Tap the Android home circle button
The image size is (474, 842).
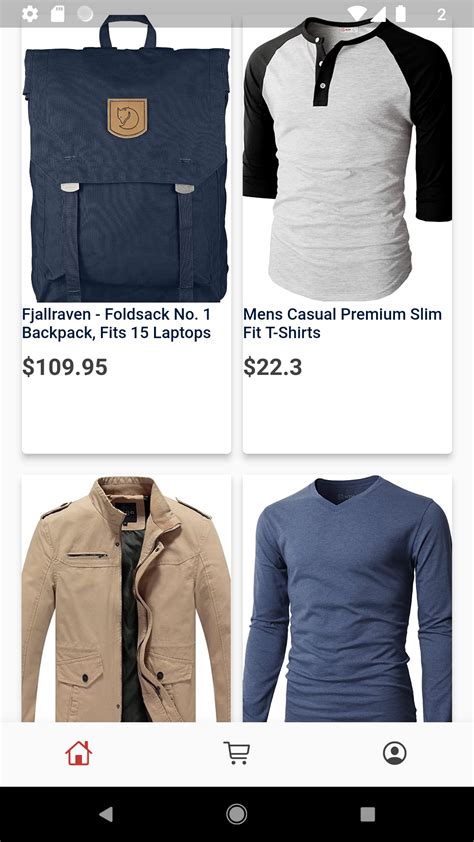coord(237,815)
